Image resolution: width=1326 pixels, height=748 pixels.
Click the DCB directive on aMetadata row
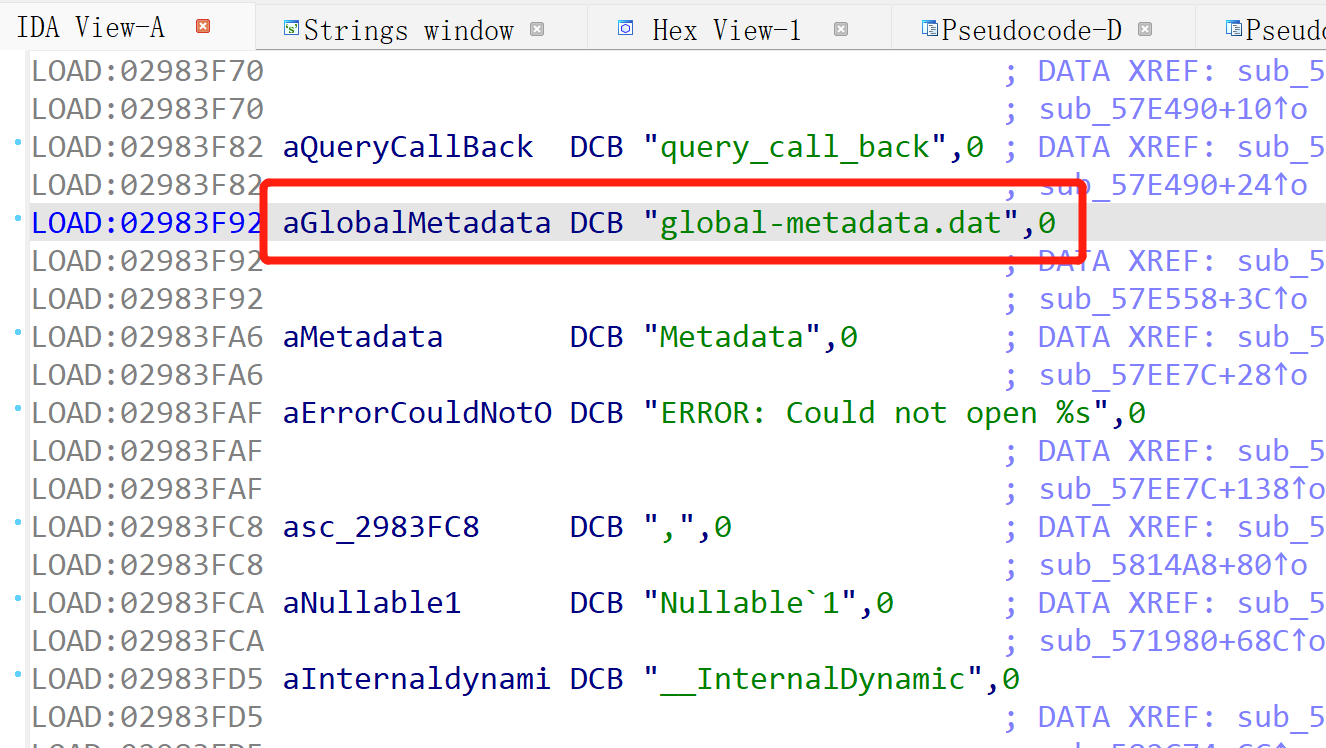pos(597,337)
